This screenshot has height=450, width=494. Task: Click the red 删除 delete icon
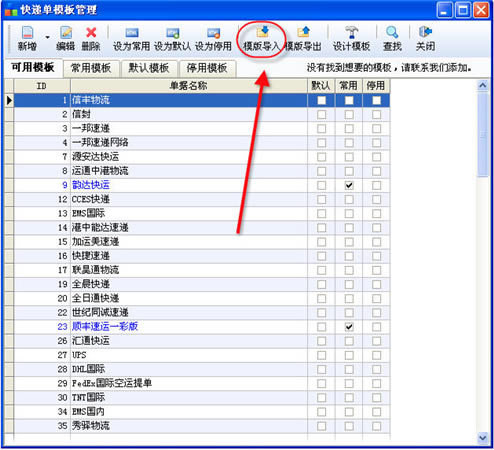tap(91, 33)
